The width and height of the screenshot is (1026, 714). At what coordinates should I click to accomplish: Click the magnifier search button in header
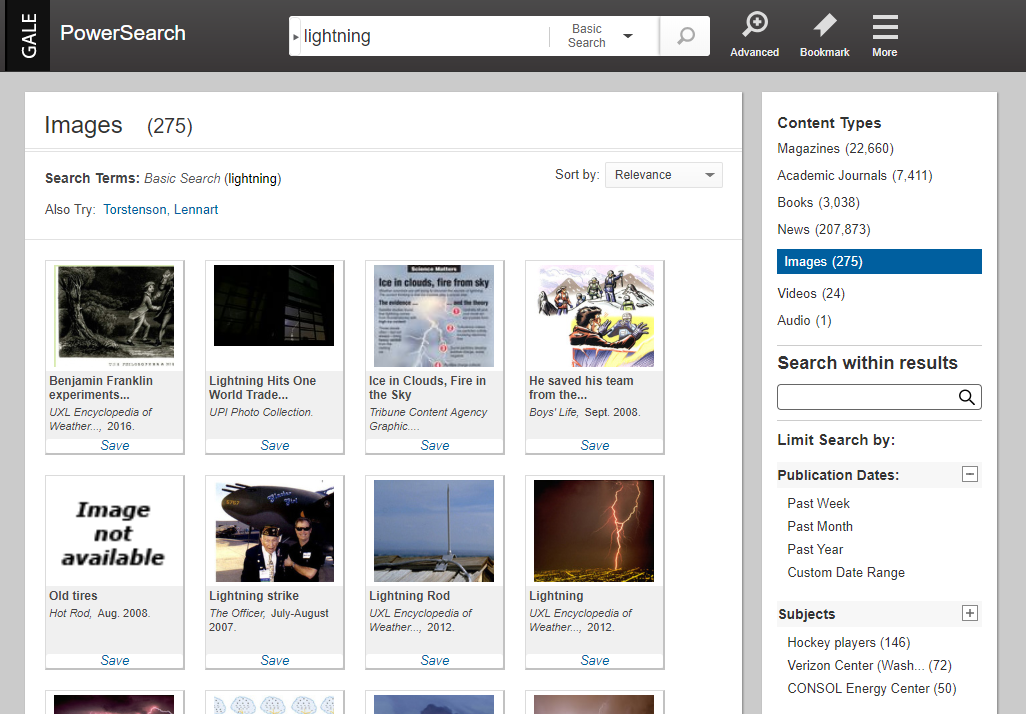click(x=685, y=36)
